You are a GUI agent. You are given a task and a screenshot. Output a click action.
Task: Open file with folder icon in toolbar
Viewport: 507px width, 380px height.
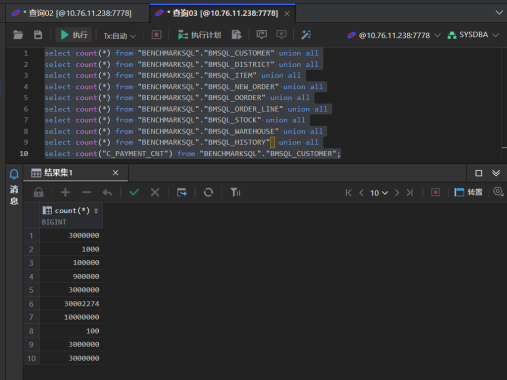coord(18,35)
